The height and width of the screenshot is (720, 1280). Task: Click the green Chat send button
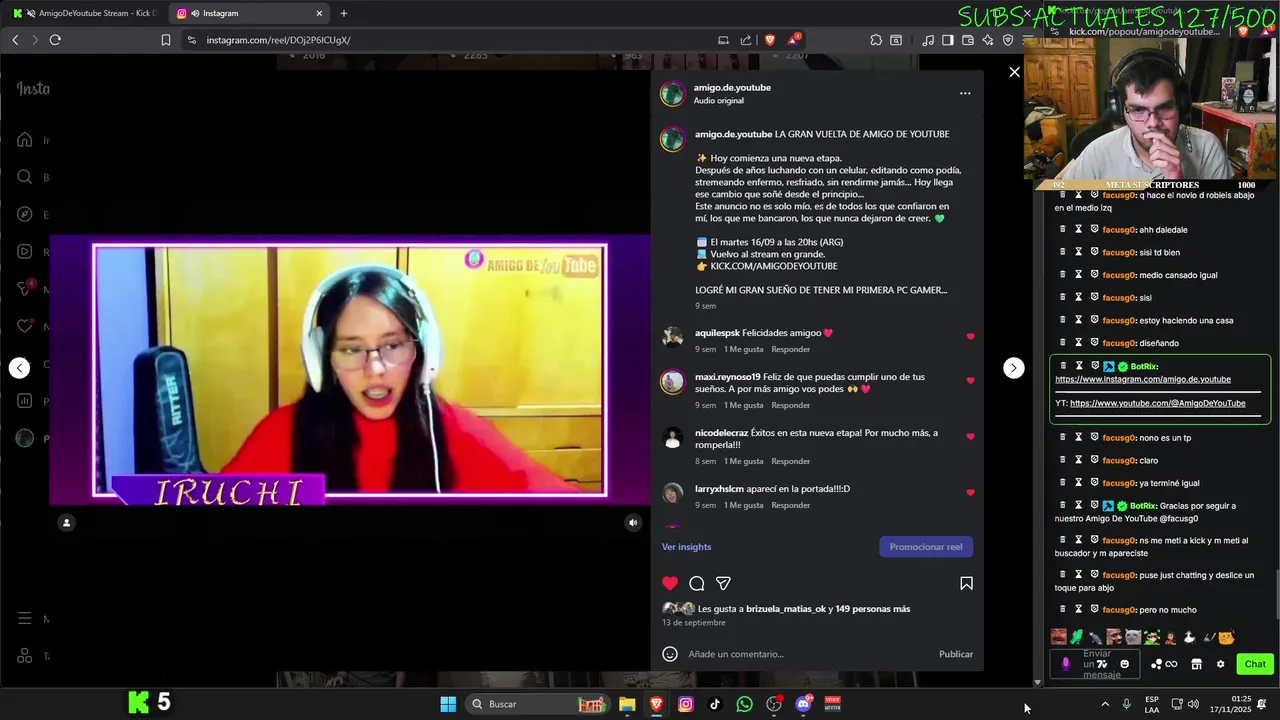(x=1255, y=664)
